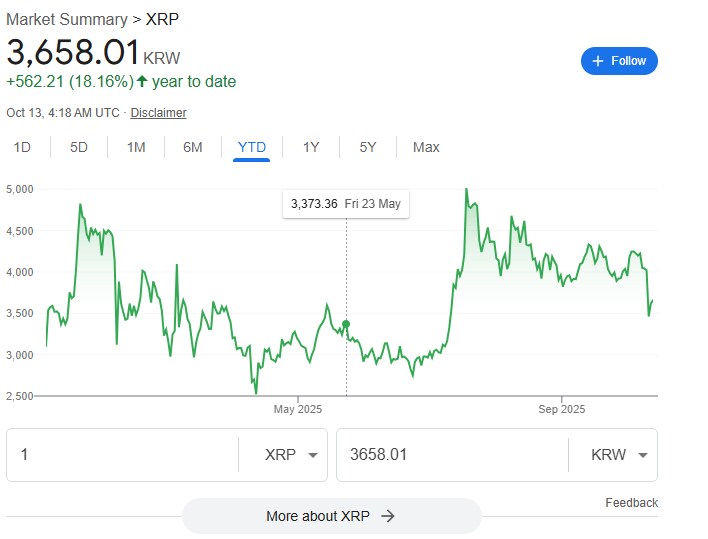The image size is (708, 539).
Task: Show the Max range chart
Action: (426, 147)
